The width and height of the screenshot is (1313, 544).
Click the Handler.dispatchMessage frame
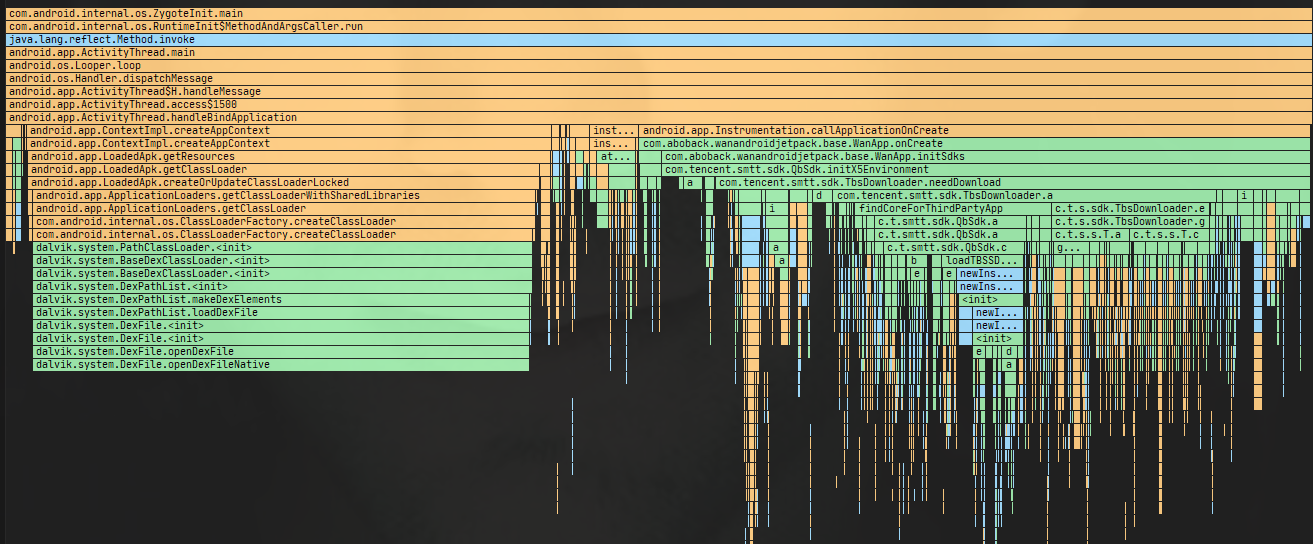400,78
